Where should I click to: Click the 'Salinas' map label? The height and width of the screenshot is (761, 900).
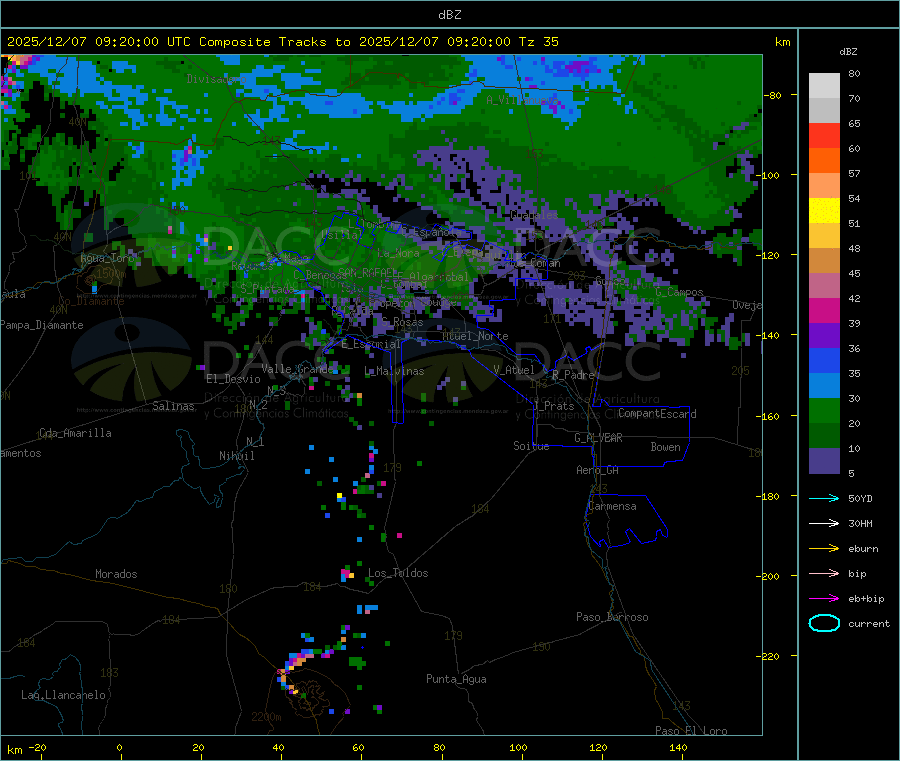click(x=173, y=406)
